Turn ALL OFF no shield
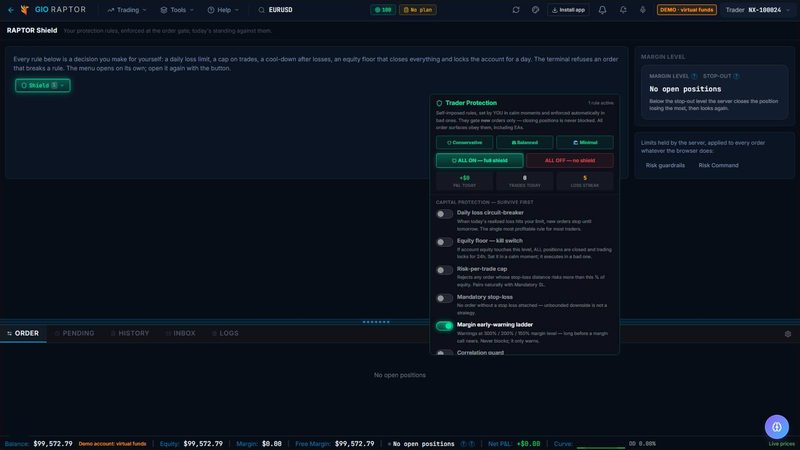This screenshot has height=450, width=800. [x=570, y=160]
